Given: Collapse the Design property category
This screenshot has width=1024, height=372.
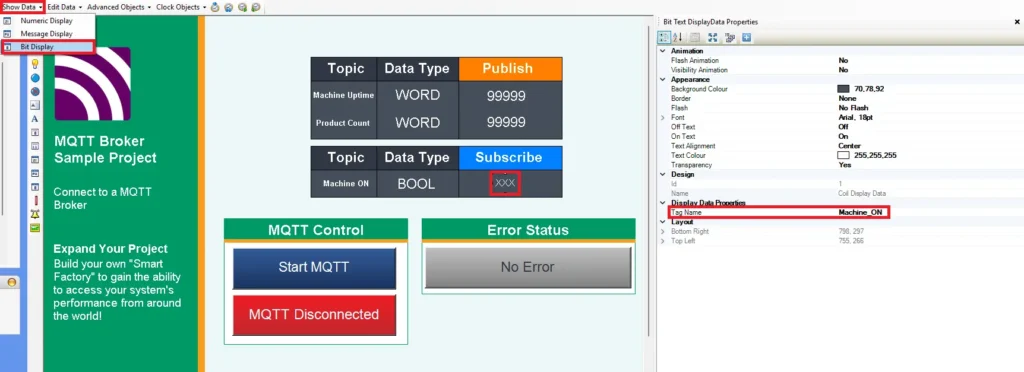Looking at the screenshot, I should [664, 174].
